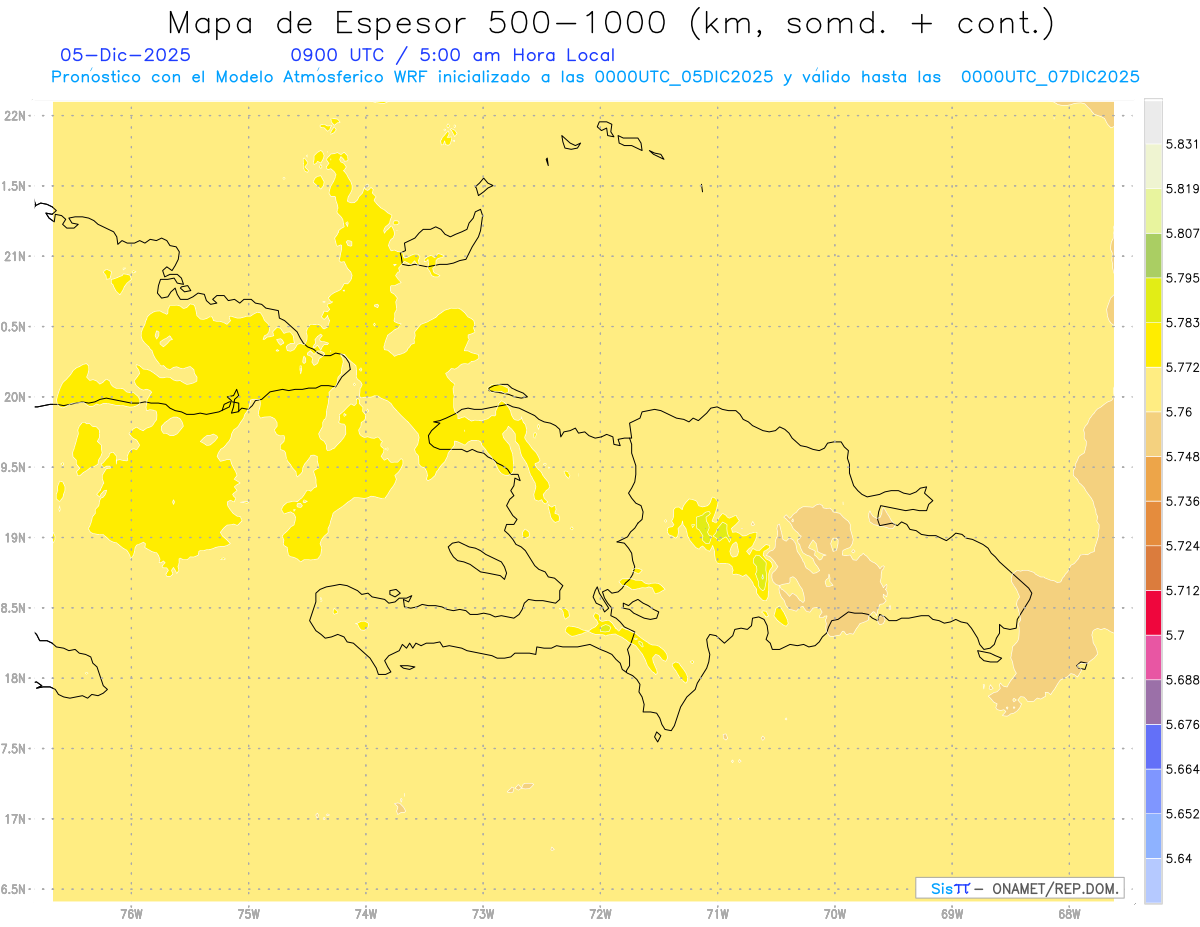
Task: Click the legend value 5.676
Action: [1182, 725]
